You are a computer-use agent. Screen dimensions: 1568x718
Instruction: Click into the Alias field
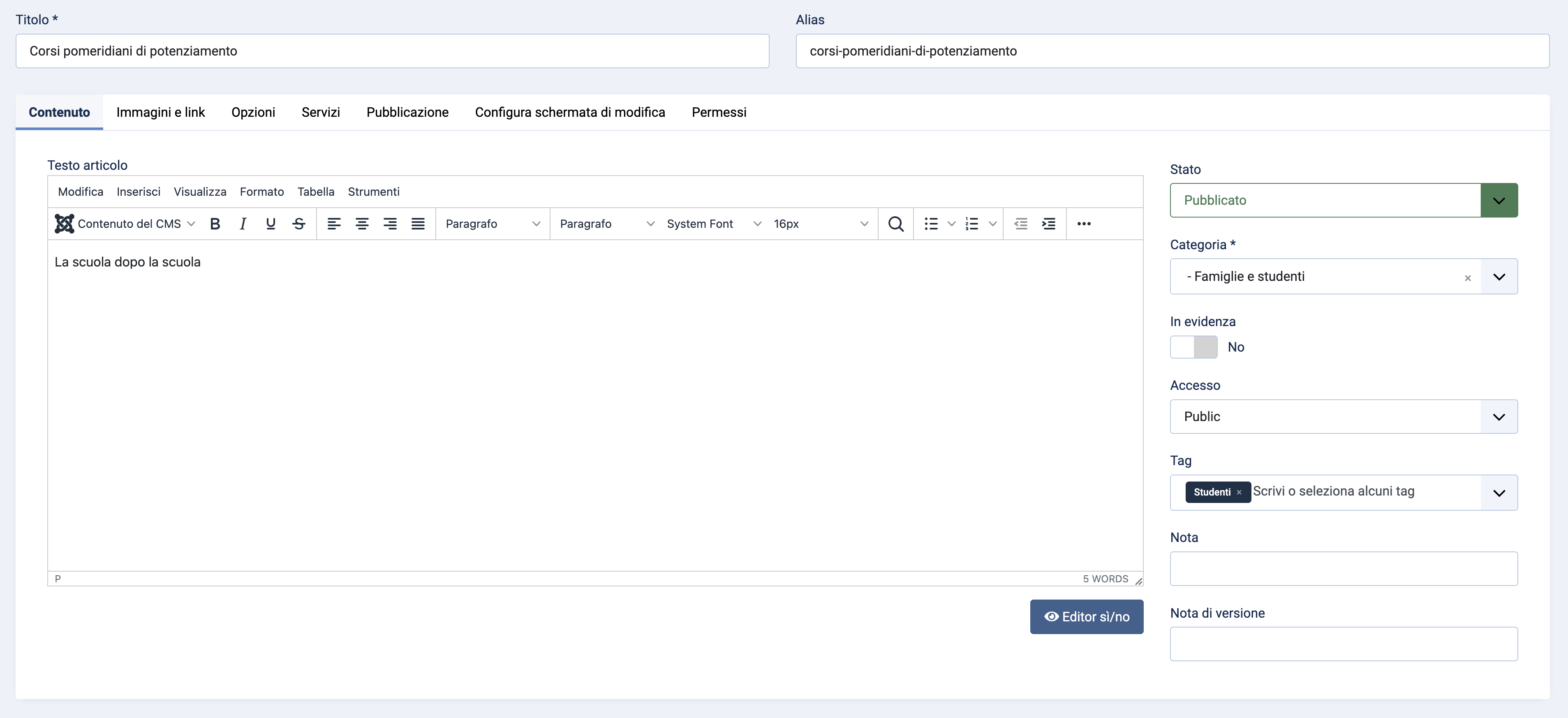[1173, 51]
